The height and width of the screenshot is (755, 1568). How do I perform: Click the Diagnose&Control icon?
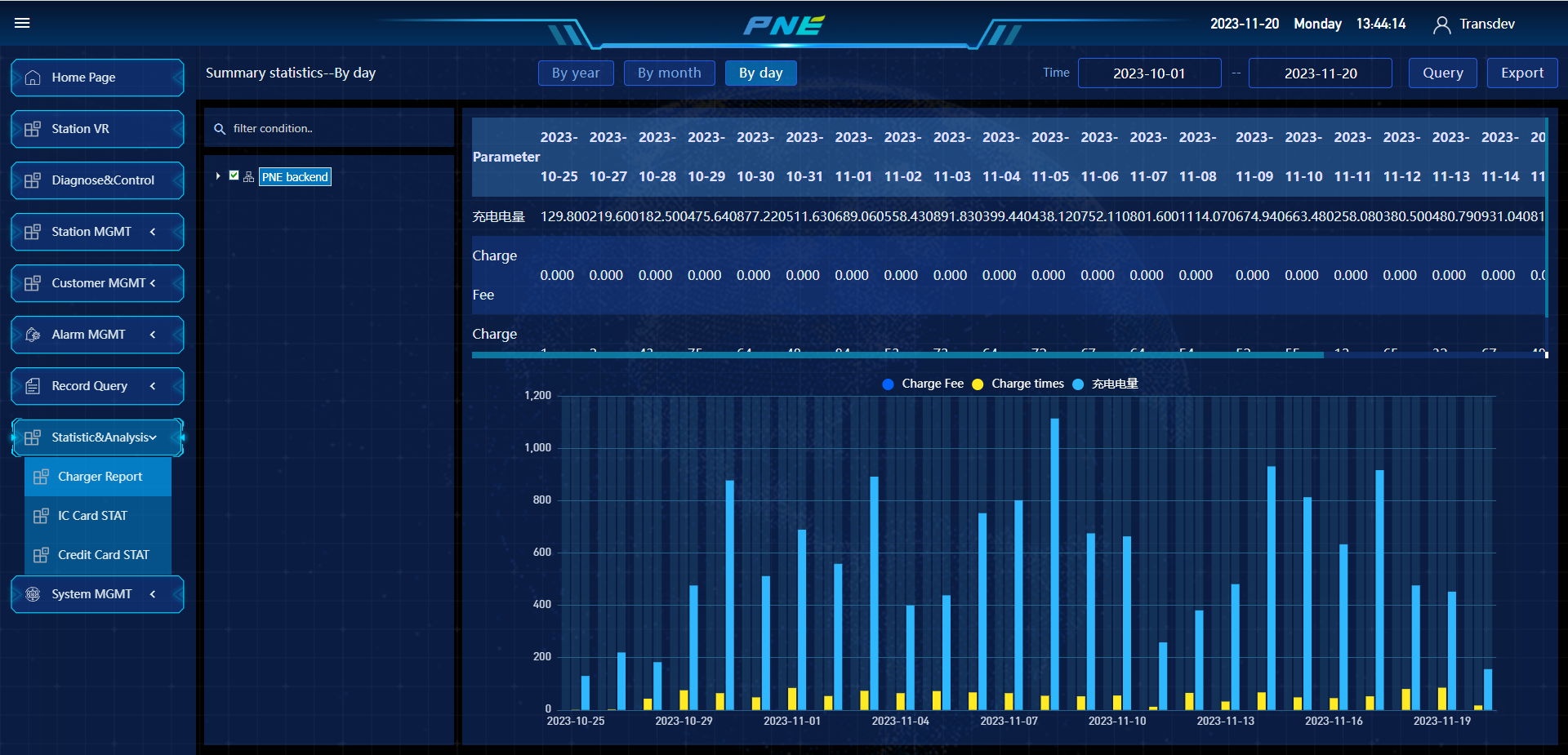(33, 180)
